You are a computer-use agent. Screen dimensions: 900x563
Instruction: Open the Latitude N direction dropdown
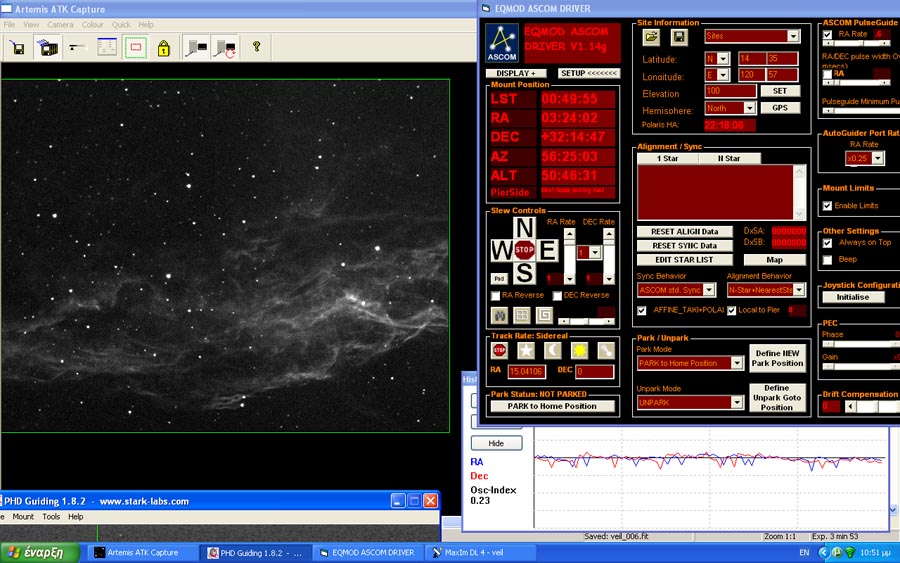[723, 59]
